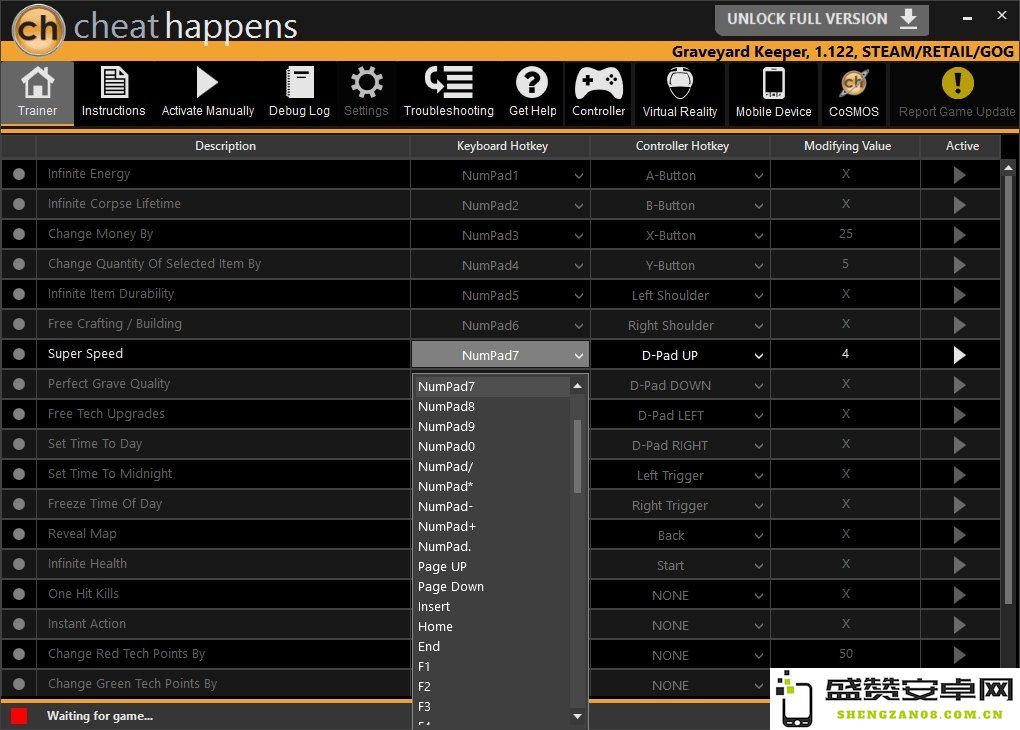
Task: Activate Free Crafting / Building play arrow
Action: pyautogui.click(x=960, y=325)
